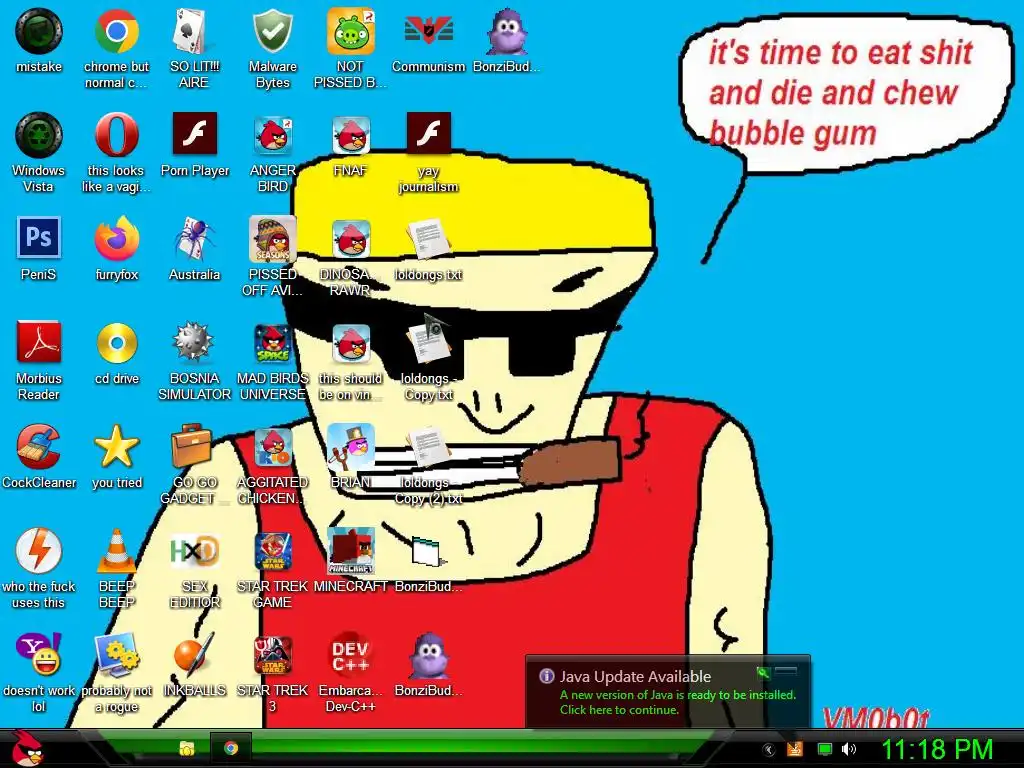Open the volume speaker tray icon
This screenshot has width=1024, height=768.
[848, 749]
